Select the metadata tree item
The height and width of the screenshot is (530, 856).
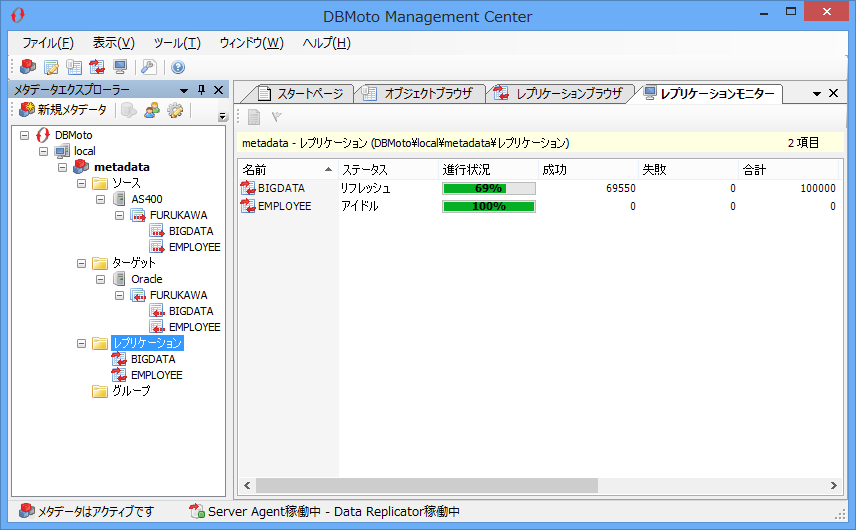[122, 167]
